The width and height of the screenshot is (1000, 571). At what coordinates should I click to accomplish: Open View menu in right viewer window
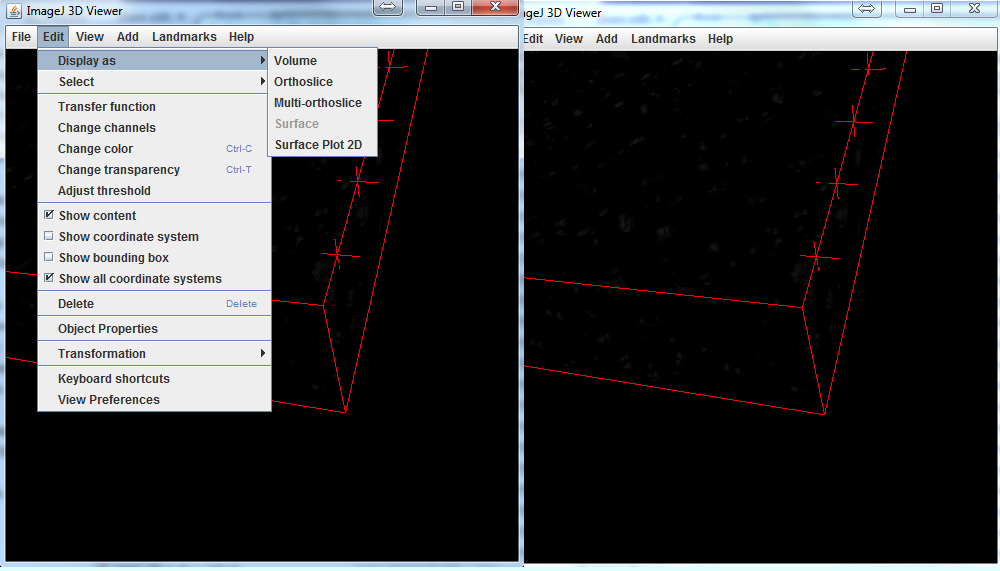[x=568, y=39]
